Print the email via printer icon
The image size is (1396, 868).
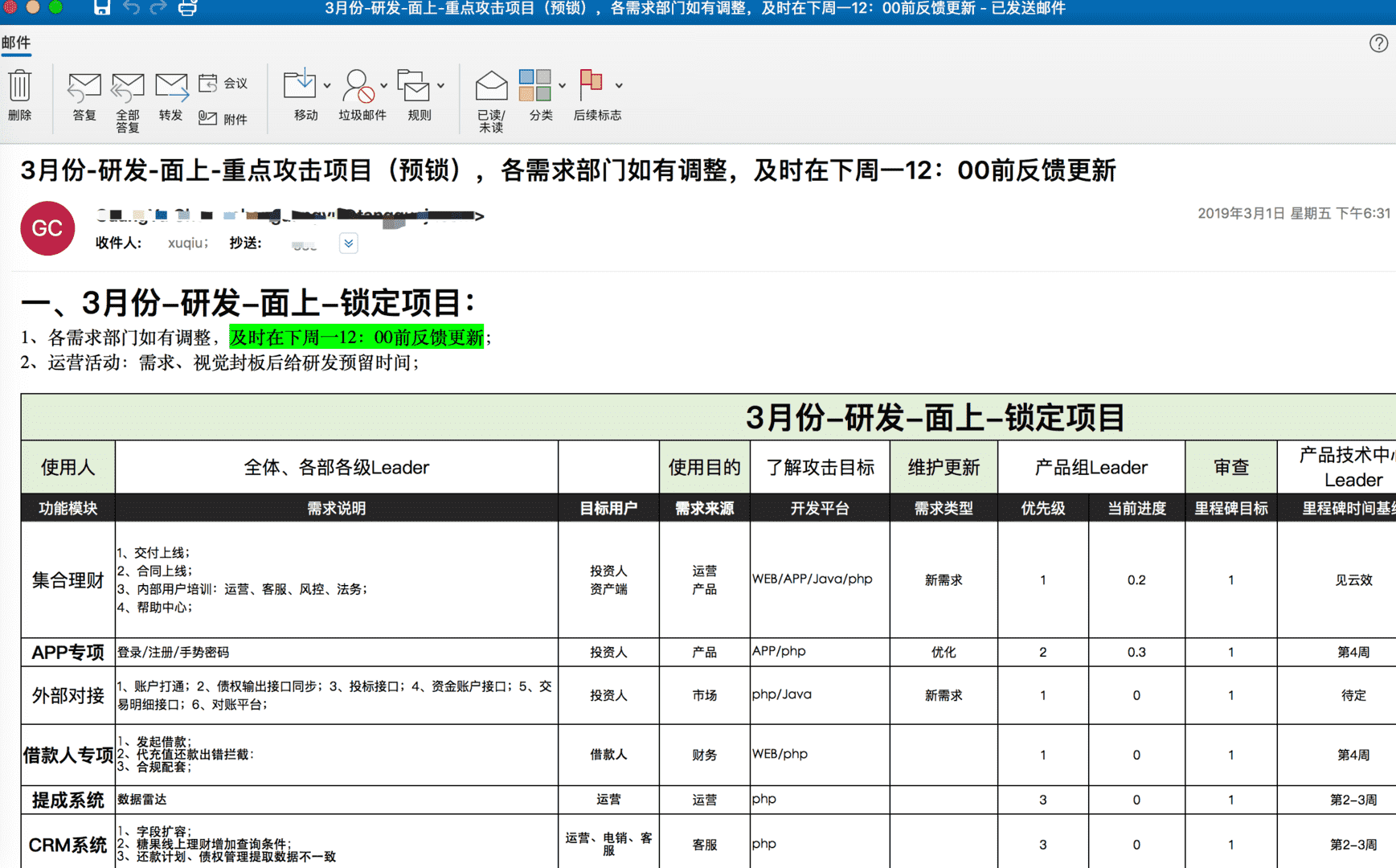coord(187,8)
